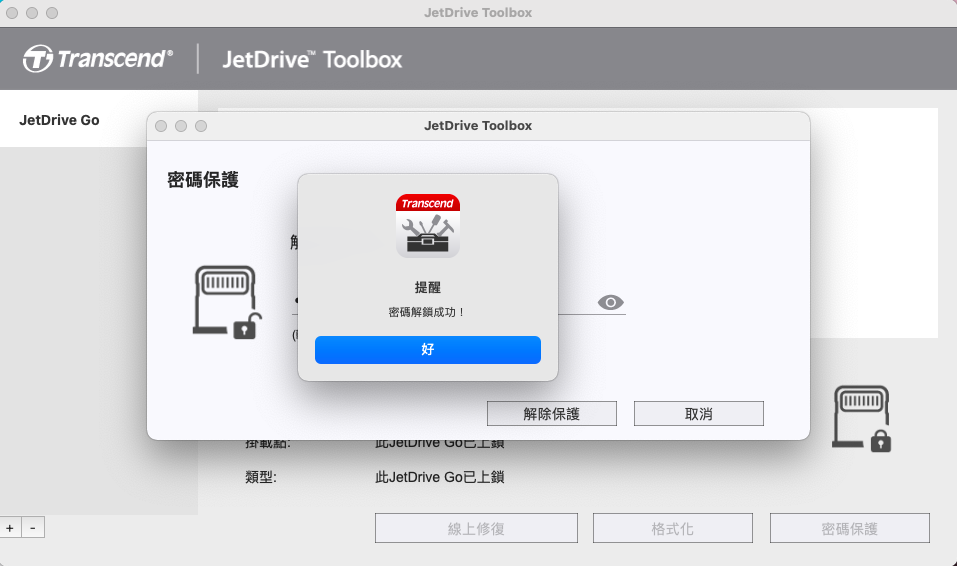The width and height of the screenshot is (957, 566).
Task: Click the 此JetDrive Go已上鎖 value beside 類型
Action: tap(439, 477)
